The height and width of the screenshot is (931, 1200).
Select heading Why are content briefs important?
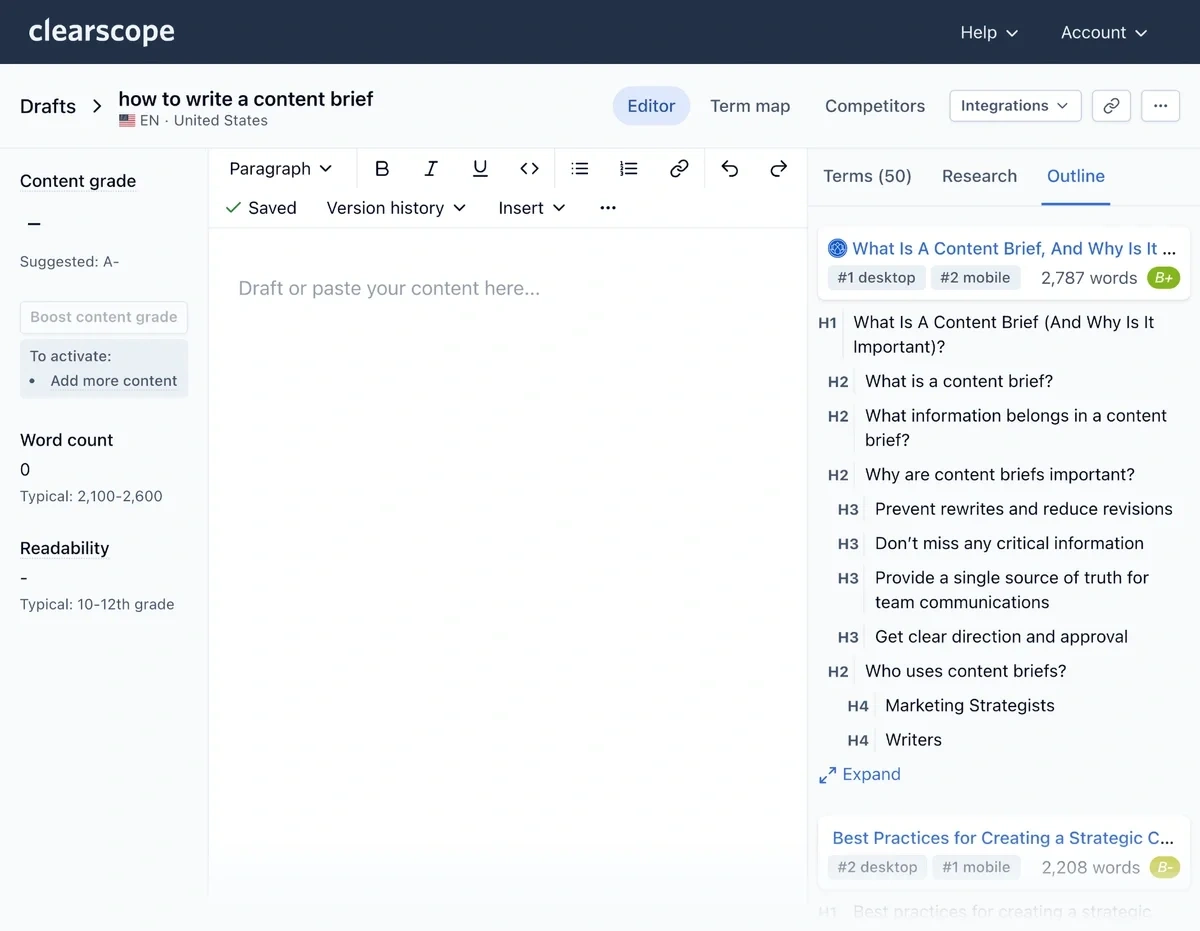[1000, 474]
